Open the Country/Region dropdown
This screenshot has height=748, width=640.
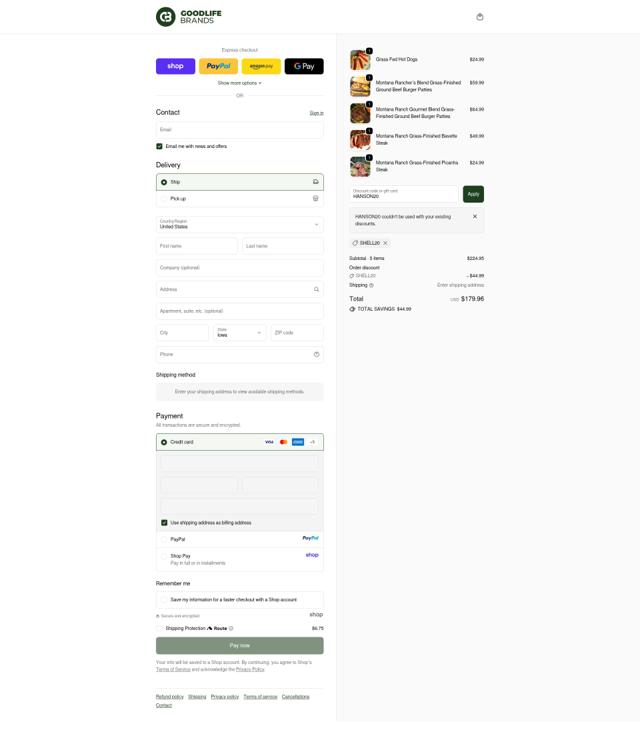coord(239,224)
